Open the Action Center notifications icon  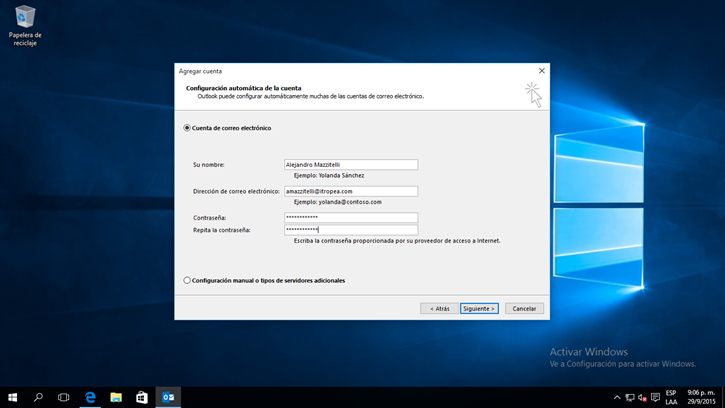tap(655, 397)
